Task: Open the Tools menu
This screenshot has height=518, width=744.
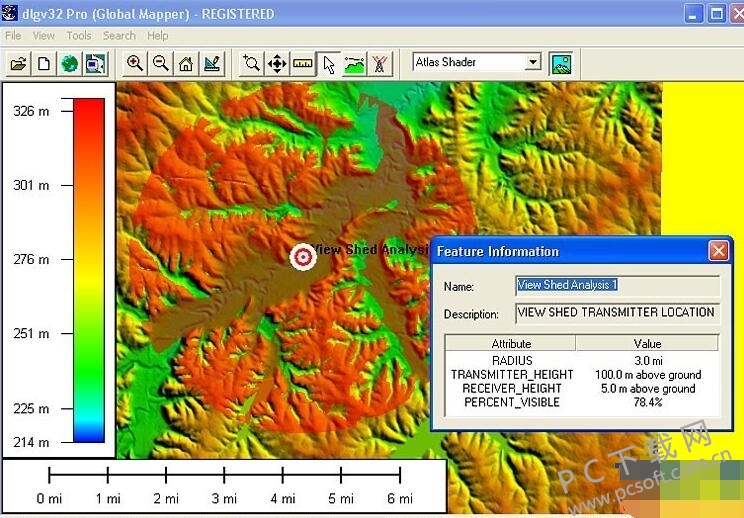Action: pos(79,36)
